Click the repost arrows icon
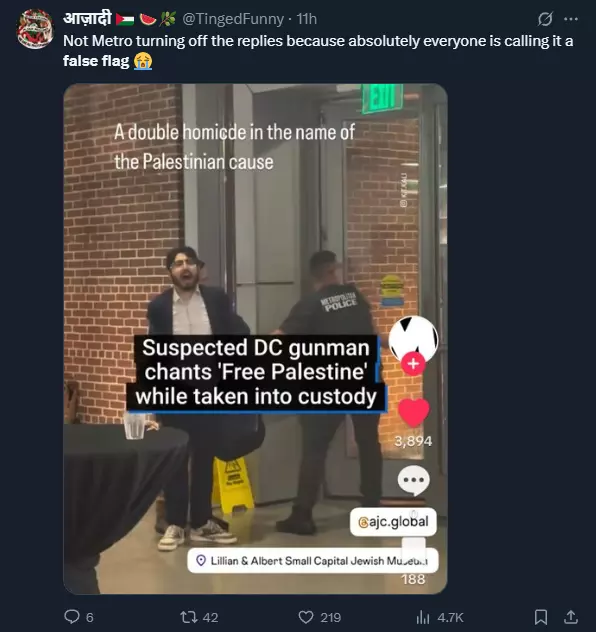 click(x=186, y=617)
